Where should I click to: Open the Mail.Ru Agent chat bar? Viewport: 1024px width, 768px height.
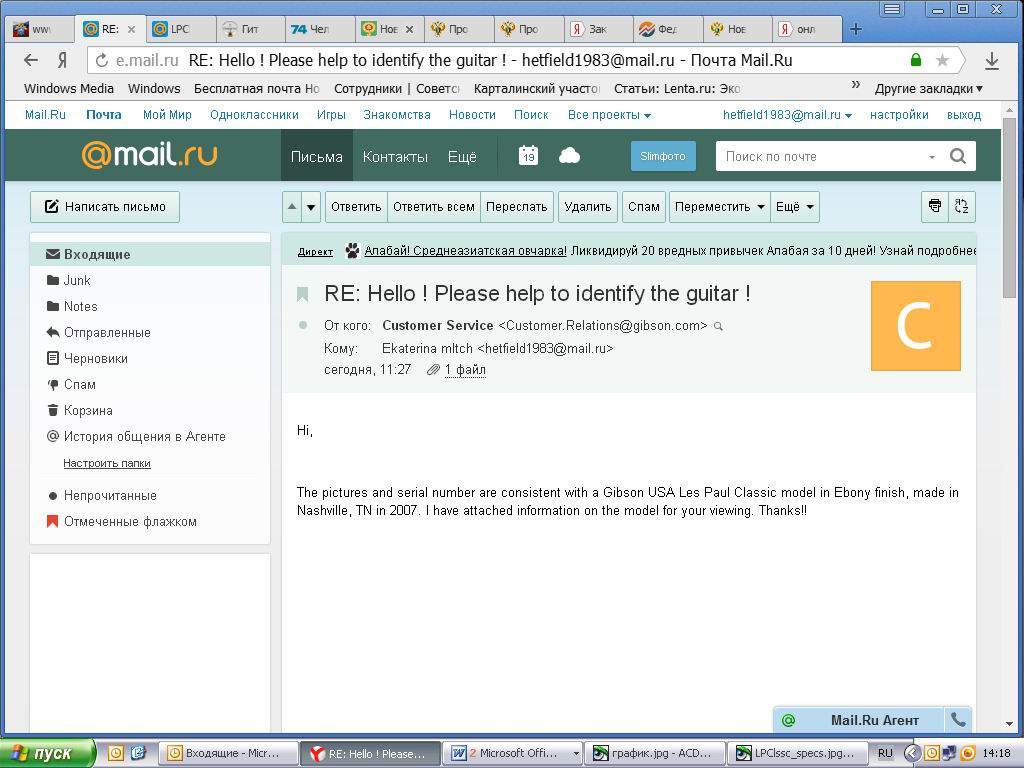[x=858, y=720]
